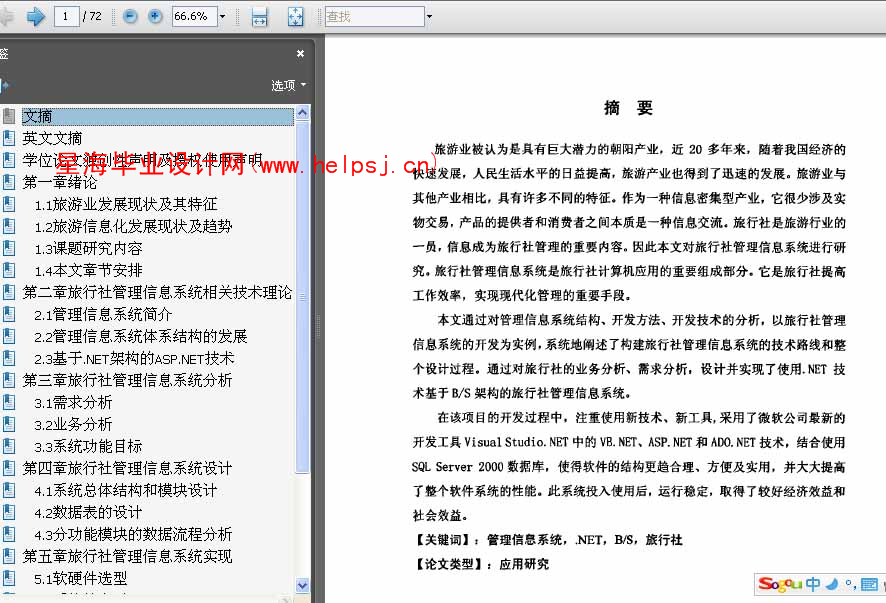Open bookmark 4.2数据表的设计
Screen dimensions: 886x603
[88, 513]
